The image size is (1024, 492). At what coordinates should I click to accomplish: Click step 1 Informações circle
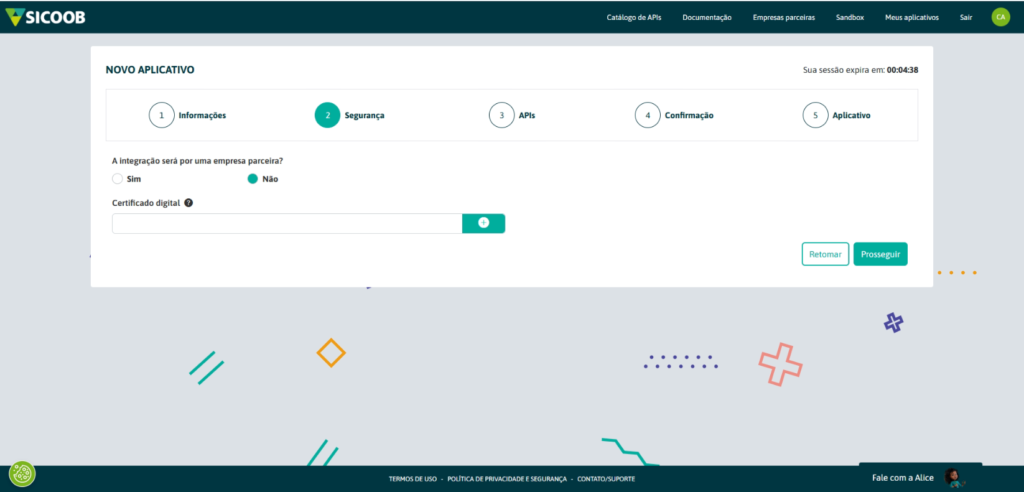pos(161,115)
